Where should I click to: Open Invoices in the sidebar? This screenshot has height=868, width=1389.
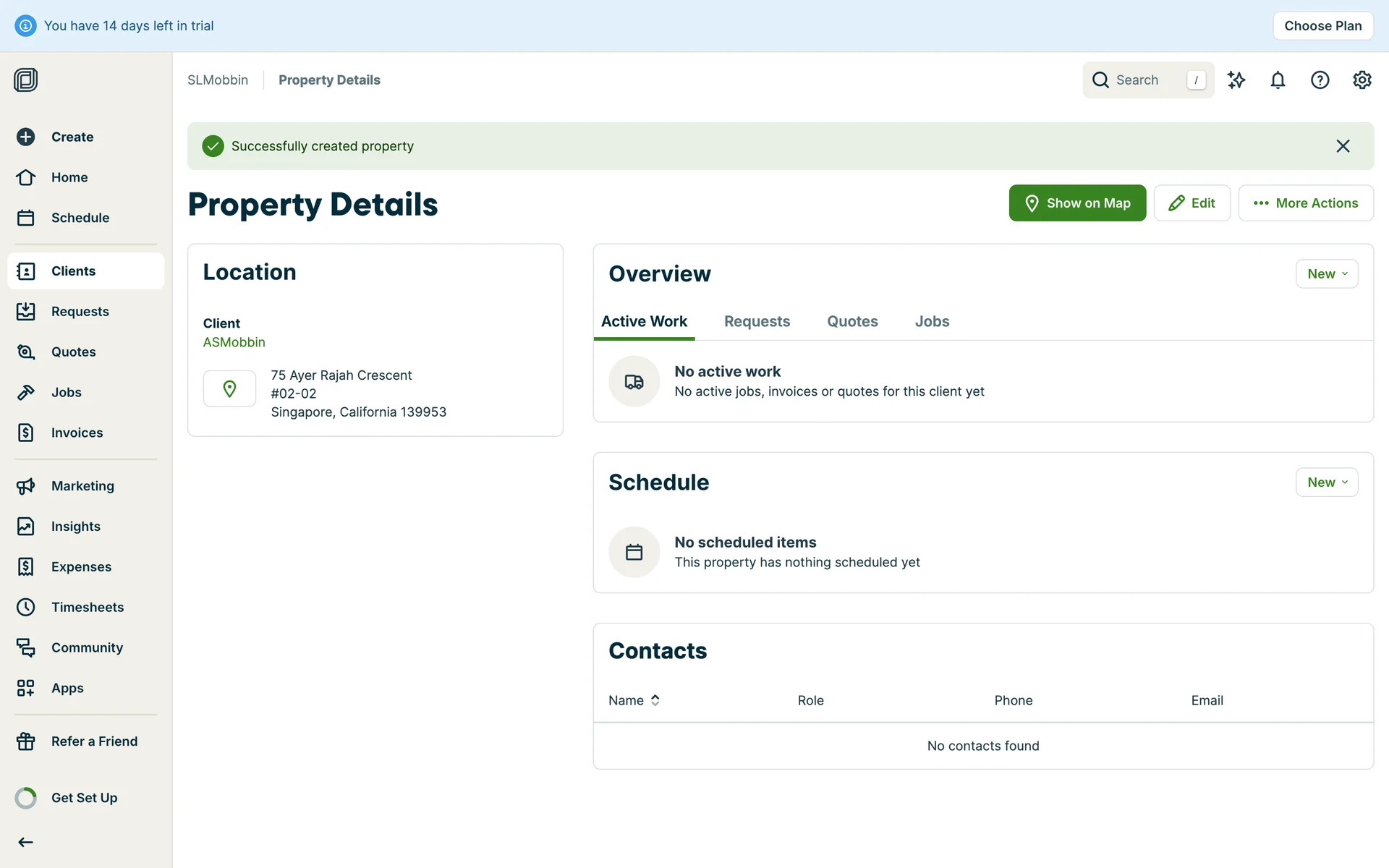point(77,433)
